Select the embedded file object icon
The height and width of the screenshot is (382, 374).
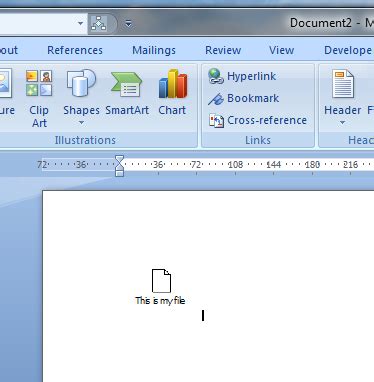tap(161, 281)
